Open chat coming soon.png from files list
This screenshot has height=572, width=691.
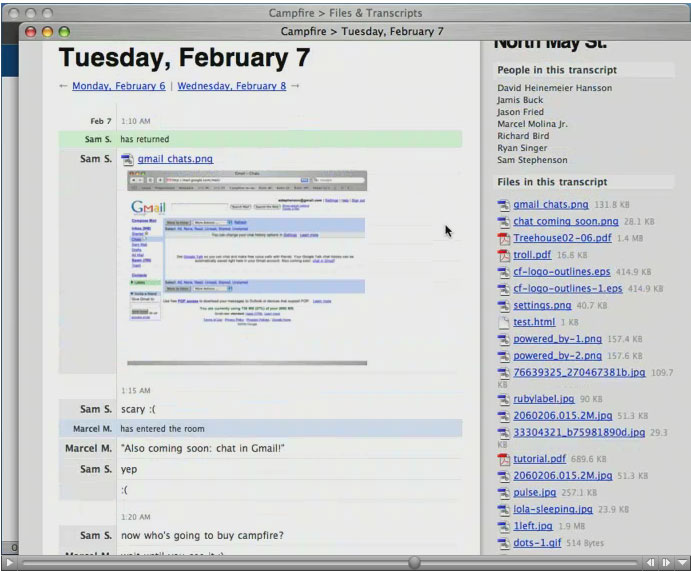(565, 221)
